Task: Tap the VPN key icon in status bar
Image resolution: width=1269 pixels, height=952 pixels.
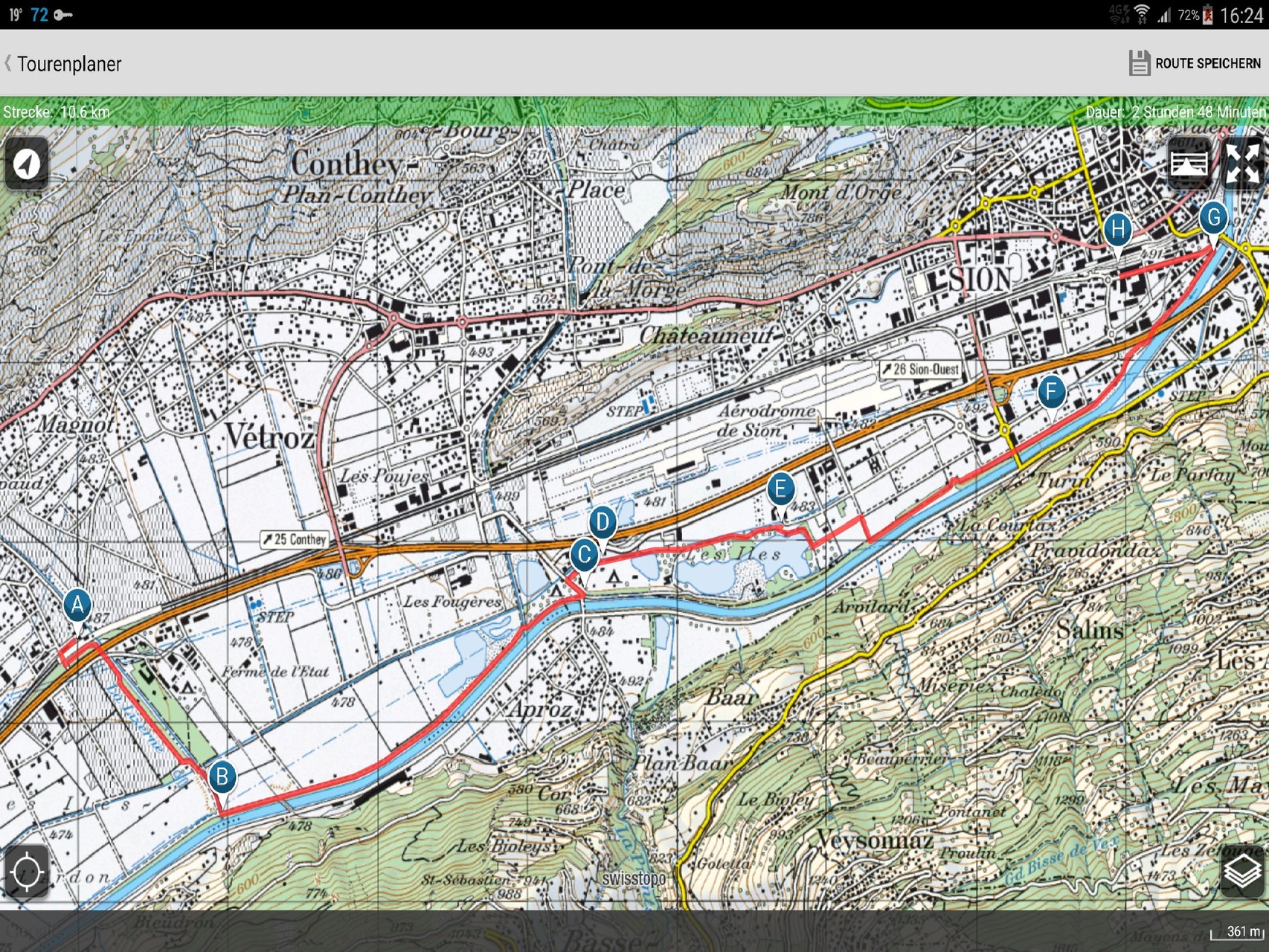Action: tap(62, 14)
